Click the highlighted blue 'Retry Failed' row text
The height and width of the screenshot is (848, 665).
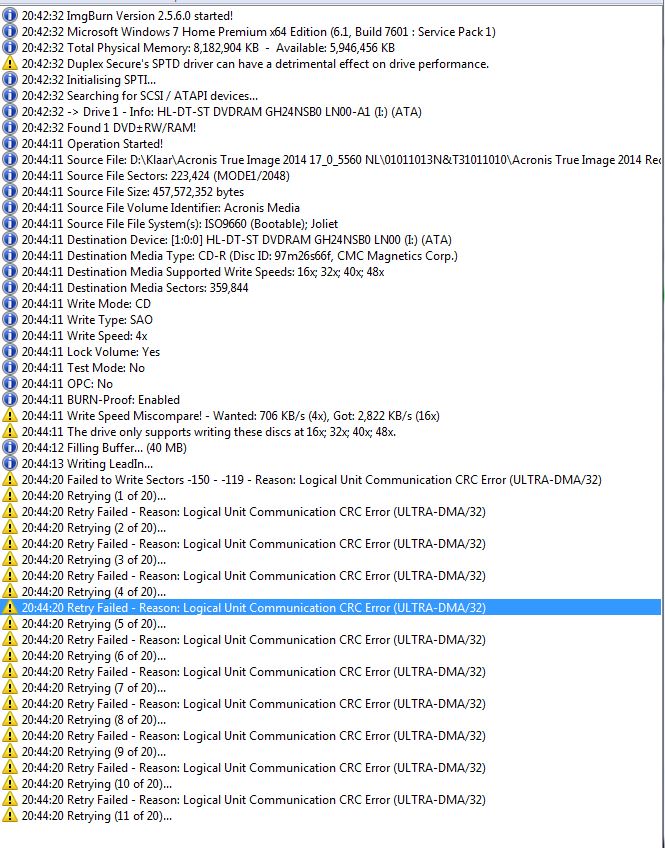pos(254,608)
